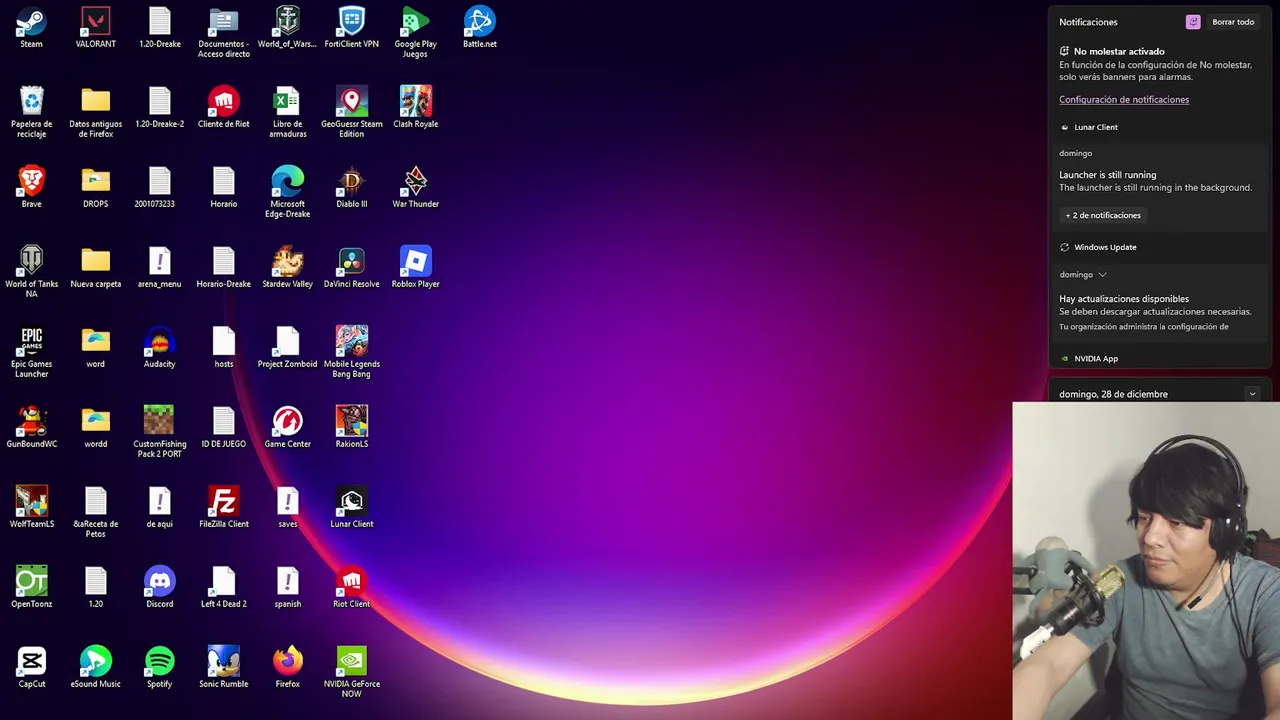1280x720 pixels.
Task: Open the FortiClient VPN icon
Action: pos(351,28)
